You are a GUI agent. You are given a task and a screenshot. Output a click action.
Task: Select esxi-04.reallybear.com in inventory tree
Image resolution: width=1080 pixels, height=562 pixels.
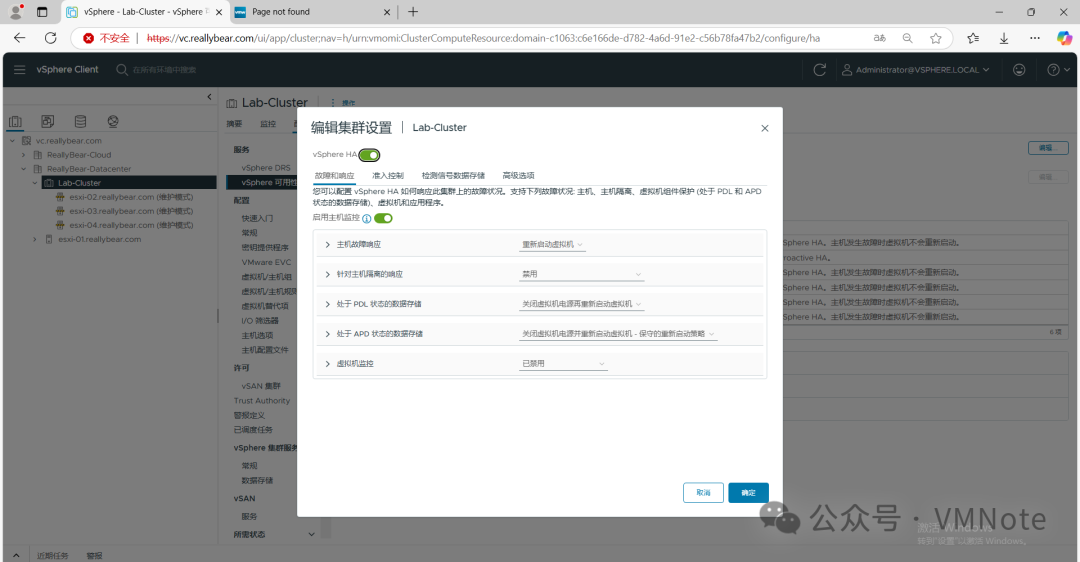coord(131,225)
